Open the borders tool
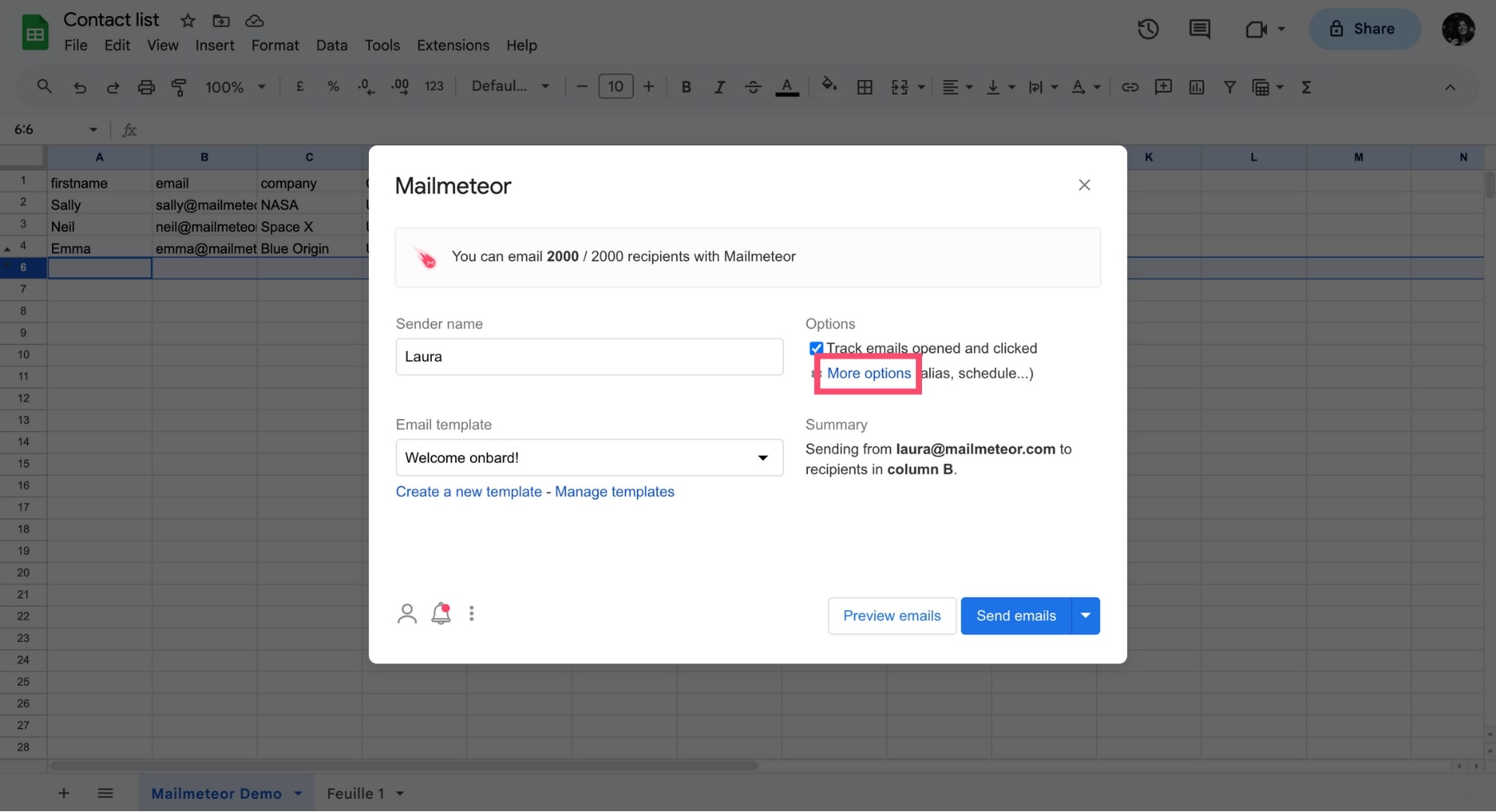This screenshot has height=812, width=1496. coord(865,87)
